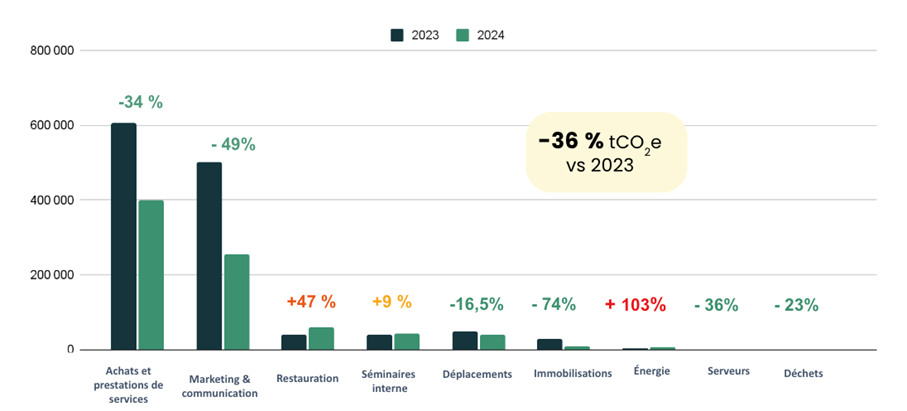
Task: Select the 2024 bar for Achats et prestations
Action: (x=151, y=275)
